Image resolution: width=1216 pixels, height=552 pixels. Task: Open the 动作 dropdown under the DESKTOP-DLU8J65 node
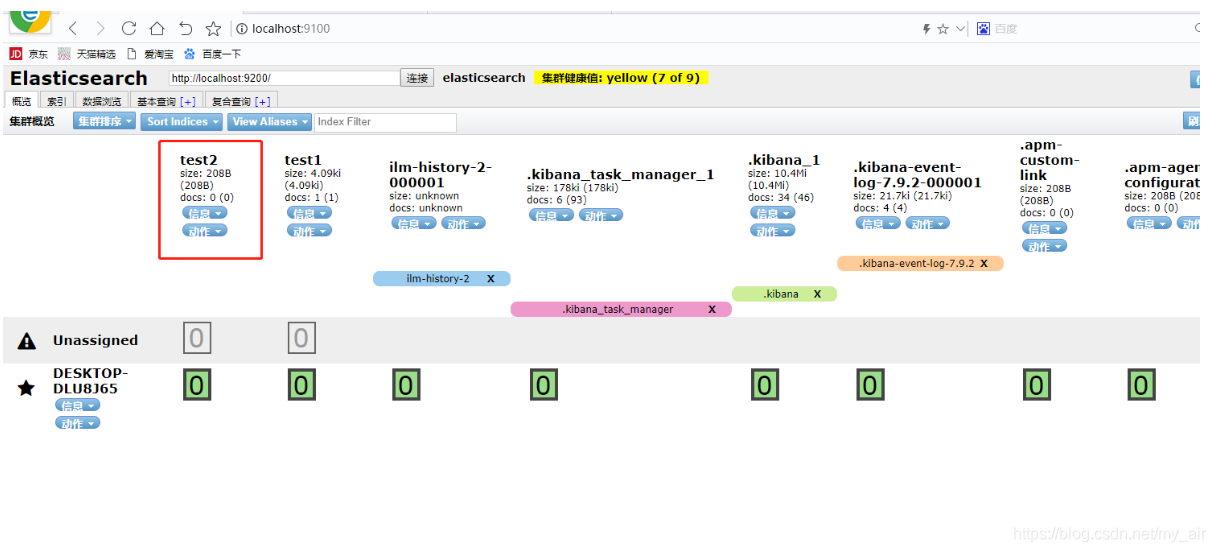coord(78,423)
